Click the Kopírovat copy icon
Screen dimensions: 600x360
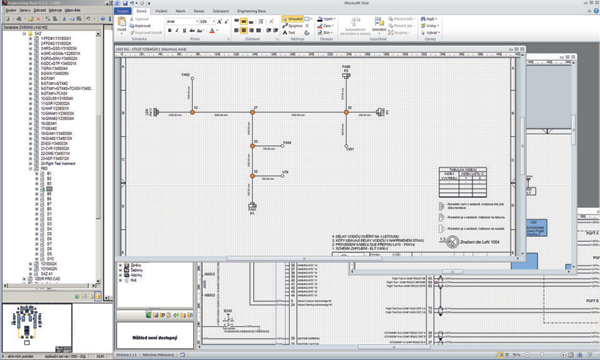pos(140,26)
